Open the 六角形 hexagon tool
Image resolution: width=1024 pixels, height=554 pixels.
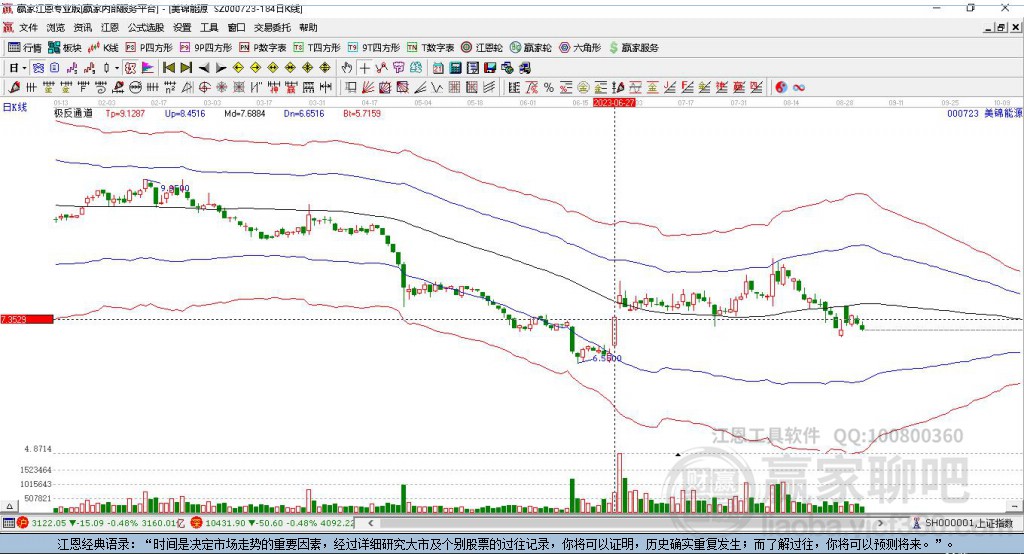point(580,48)
